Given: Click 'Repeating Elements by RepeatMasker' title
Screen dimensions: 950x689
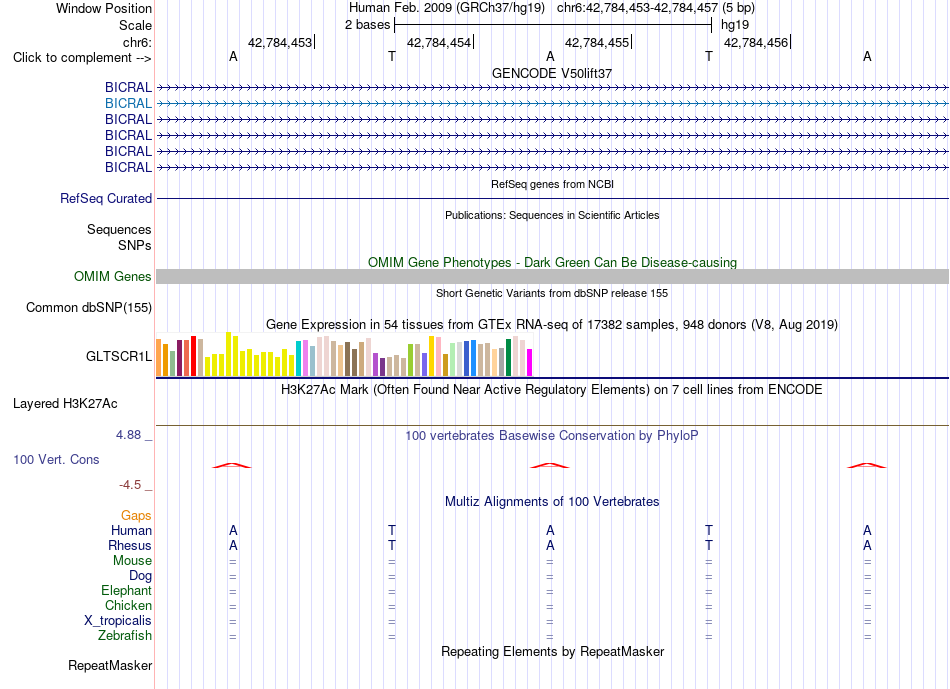Looking at the screenshot, I should coord(552,652).
